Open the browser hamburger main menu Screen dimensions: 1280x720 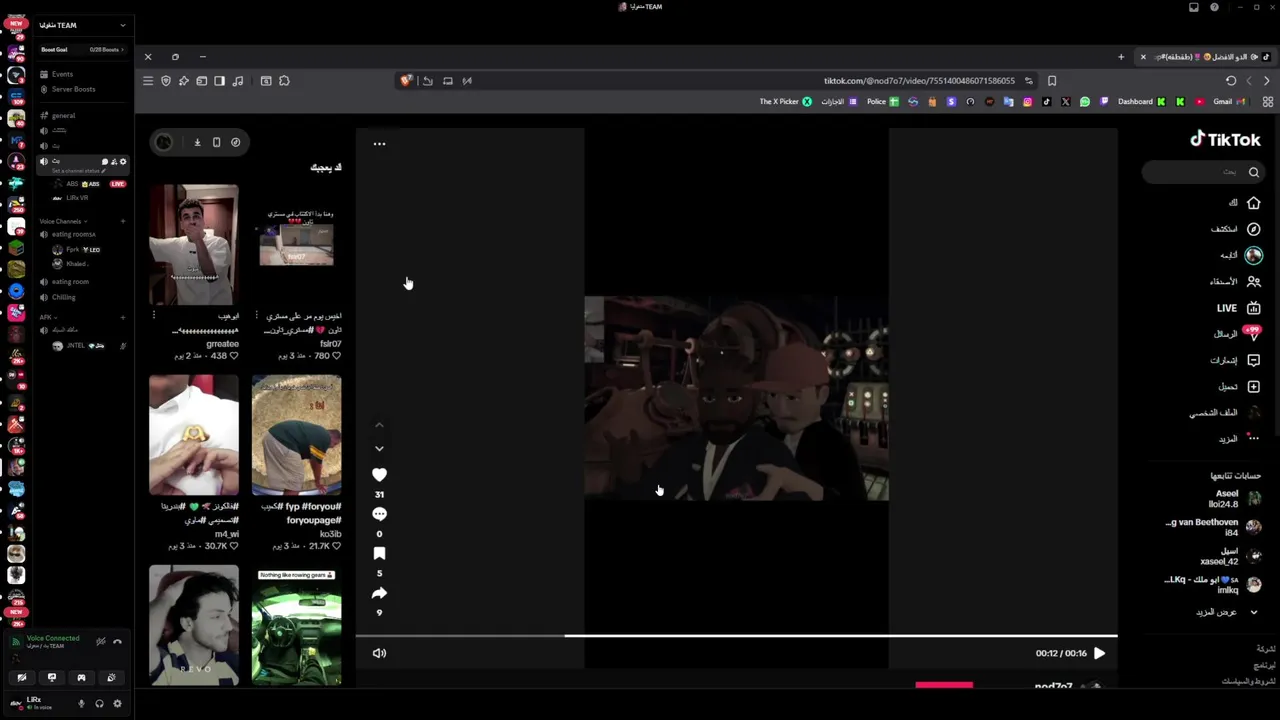point(148,81)
